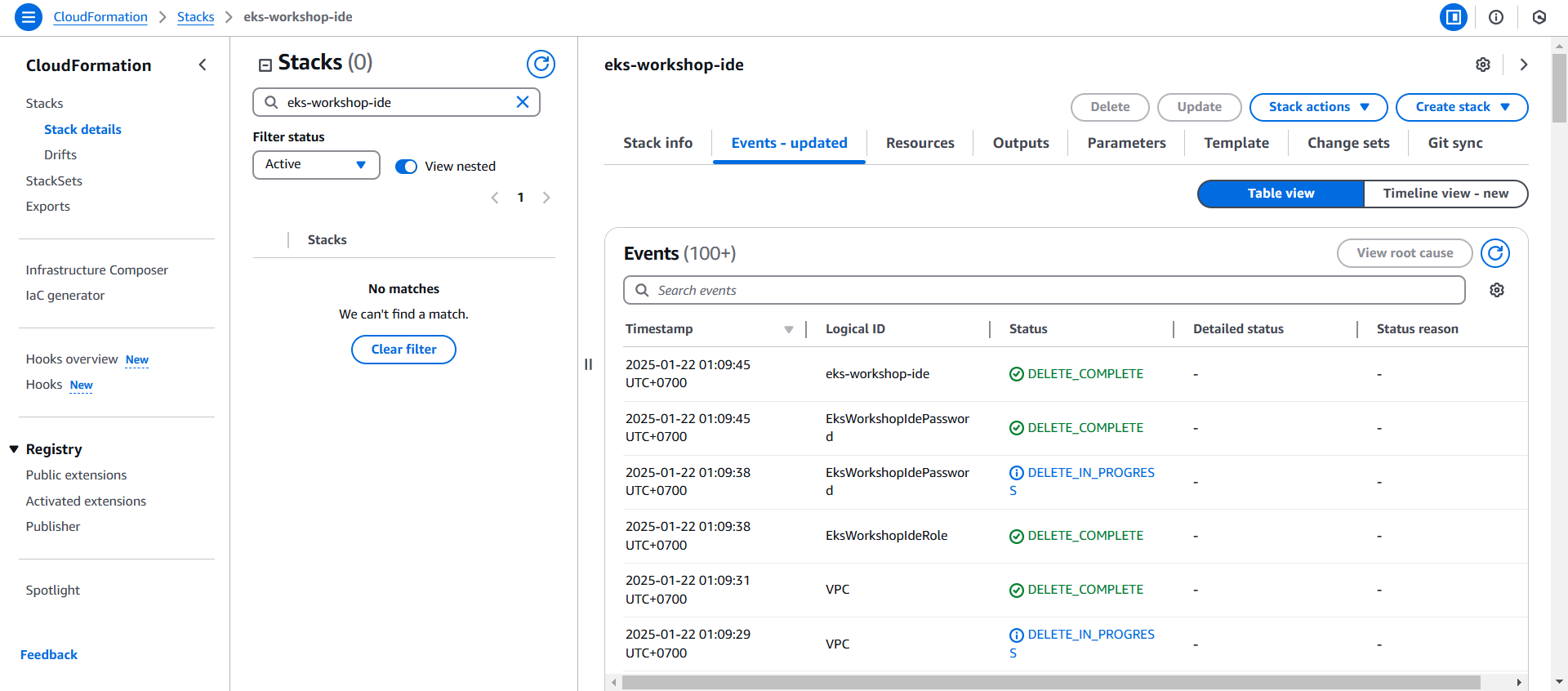The width and height of the screenshot is (1568, 691).
Task: Open Publisher in Registry
Action: pos(53,527)
